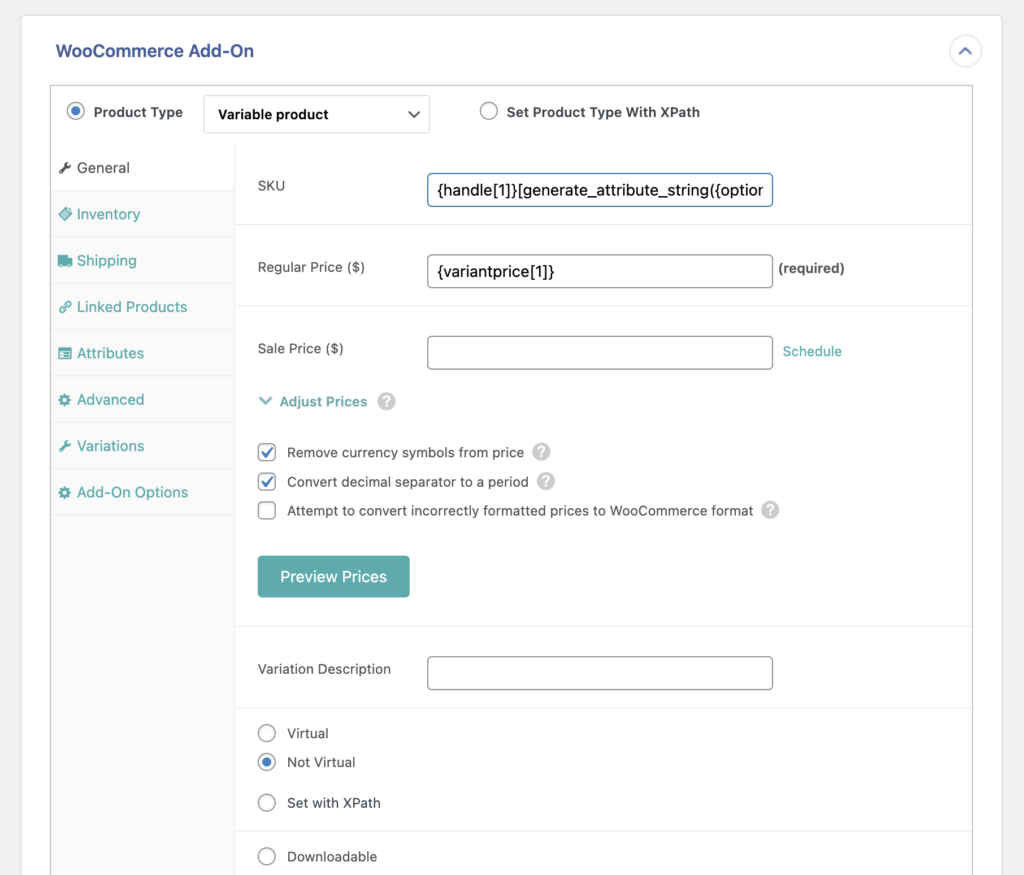Click the tag icon beside Inventory
This screenshot has height=875, width=1024.
[x=66, y=214]
